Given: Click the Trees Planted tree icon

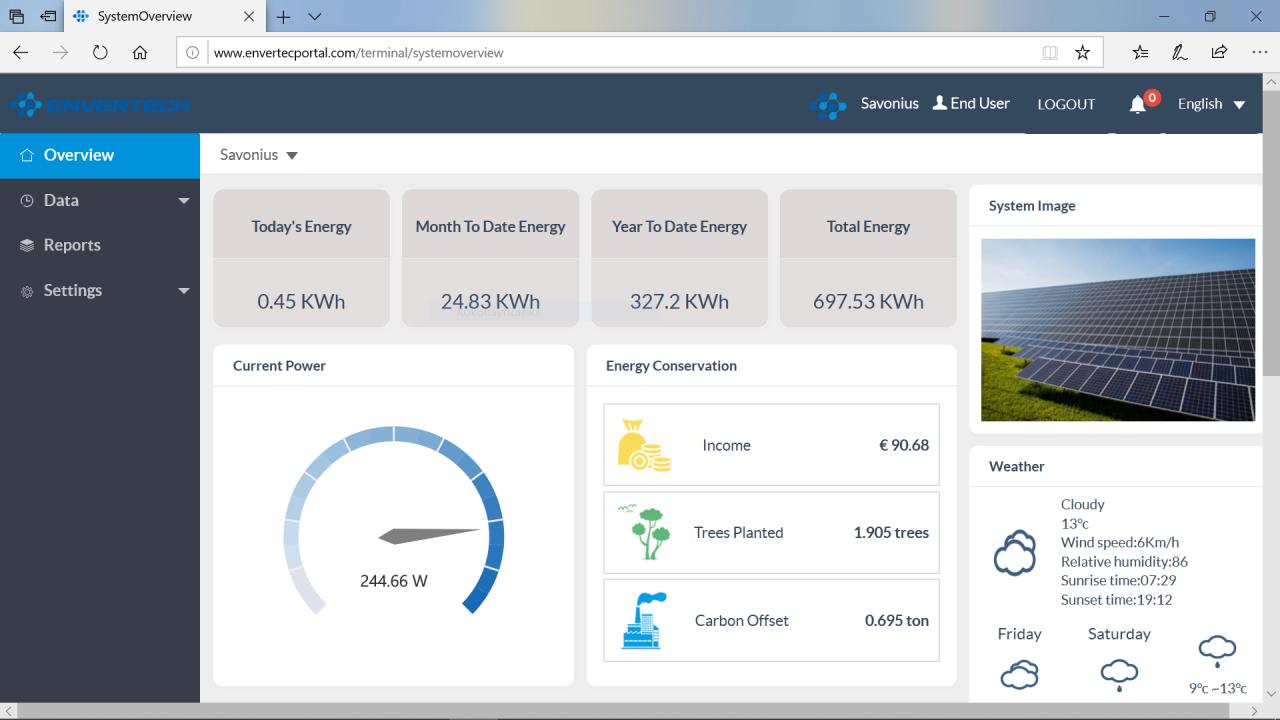Looking at the screenshot, I should pyautogui.click(x=644, y=532).
